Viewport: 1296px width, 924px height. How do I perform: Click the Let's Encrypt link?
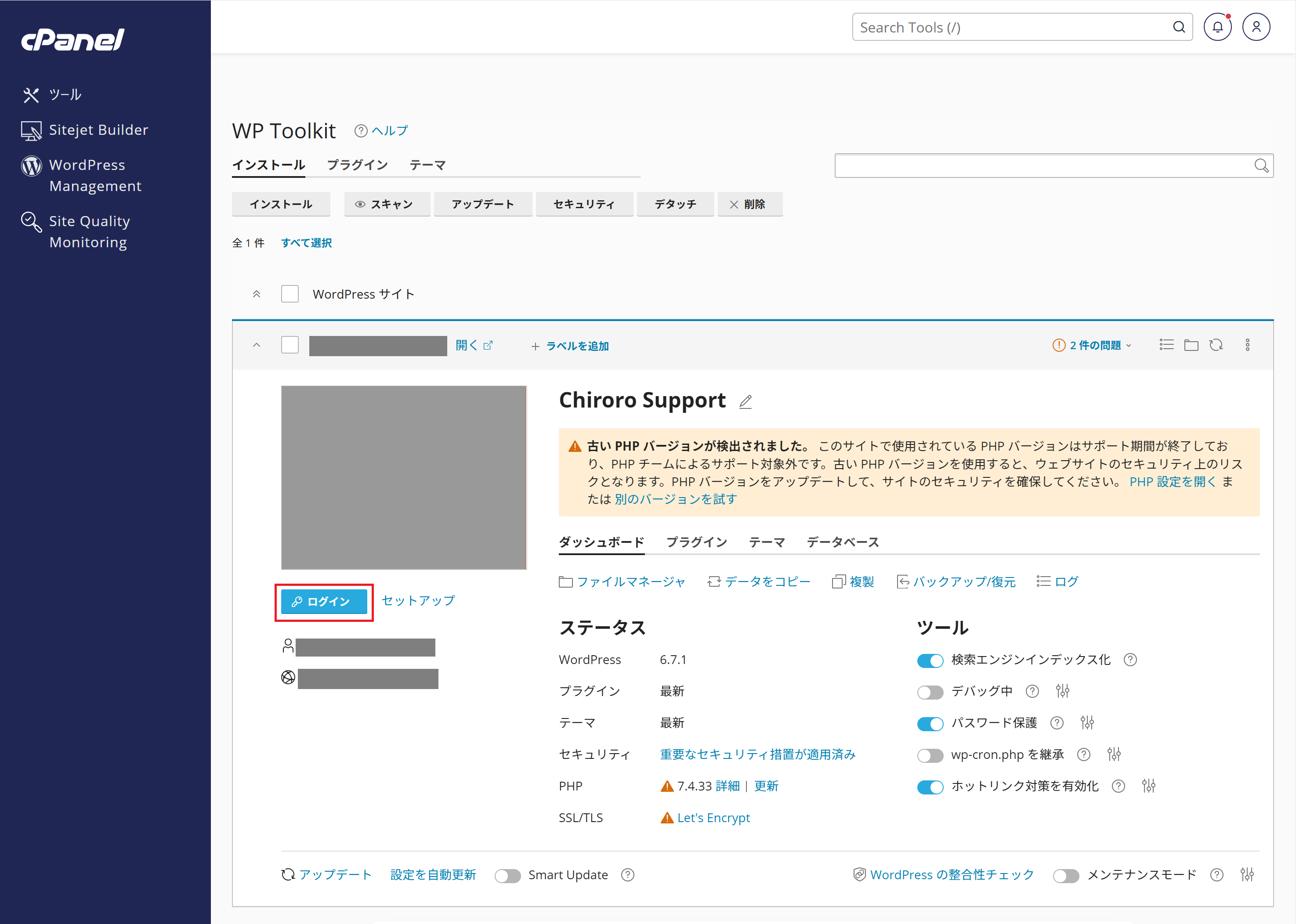(x=713, y=818)
